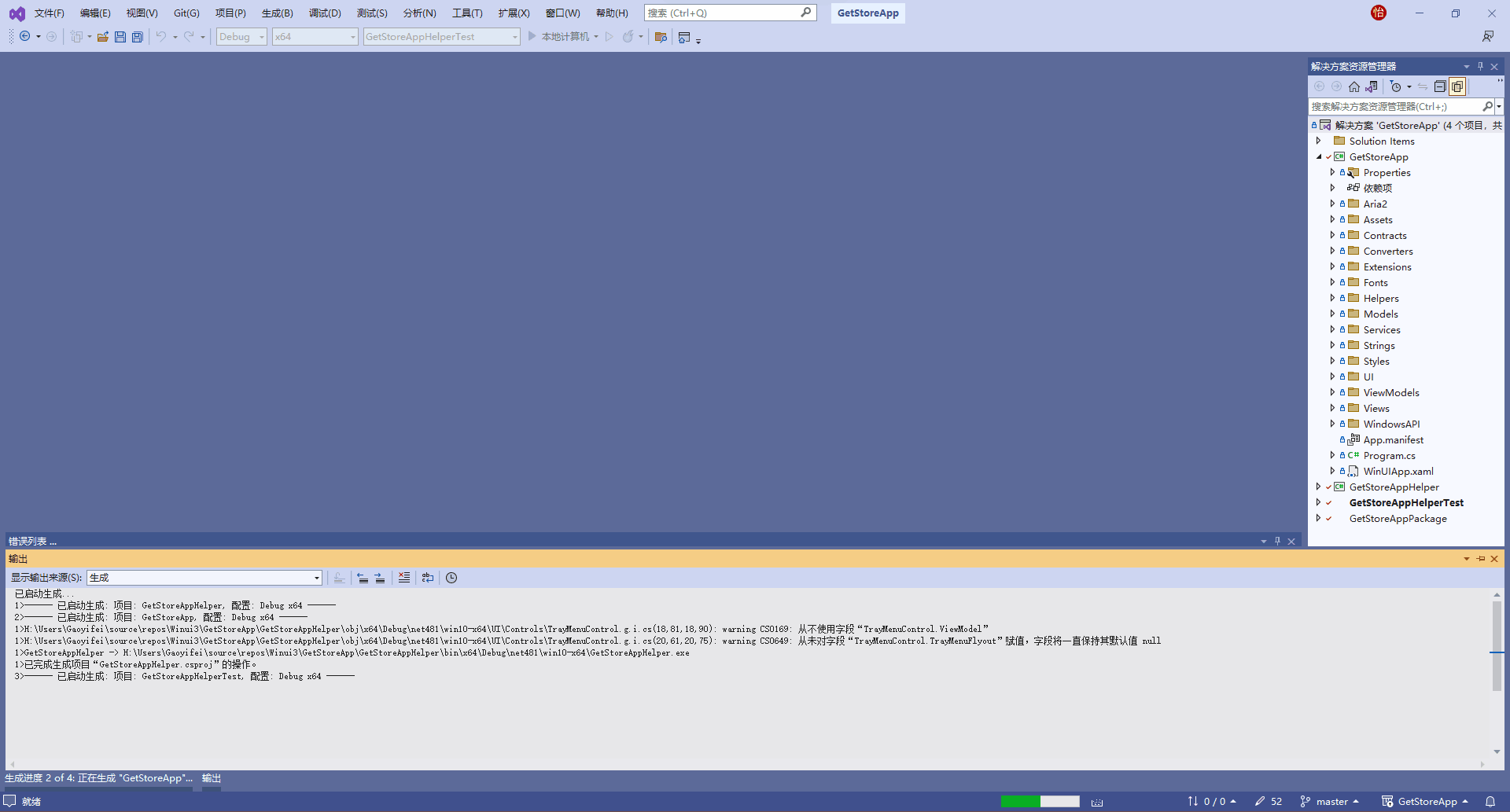
Task: Expand the ViewModels folder
Action: pos(1332,392)
